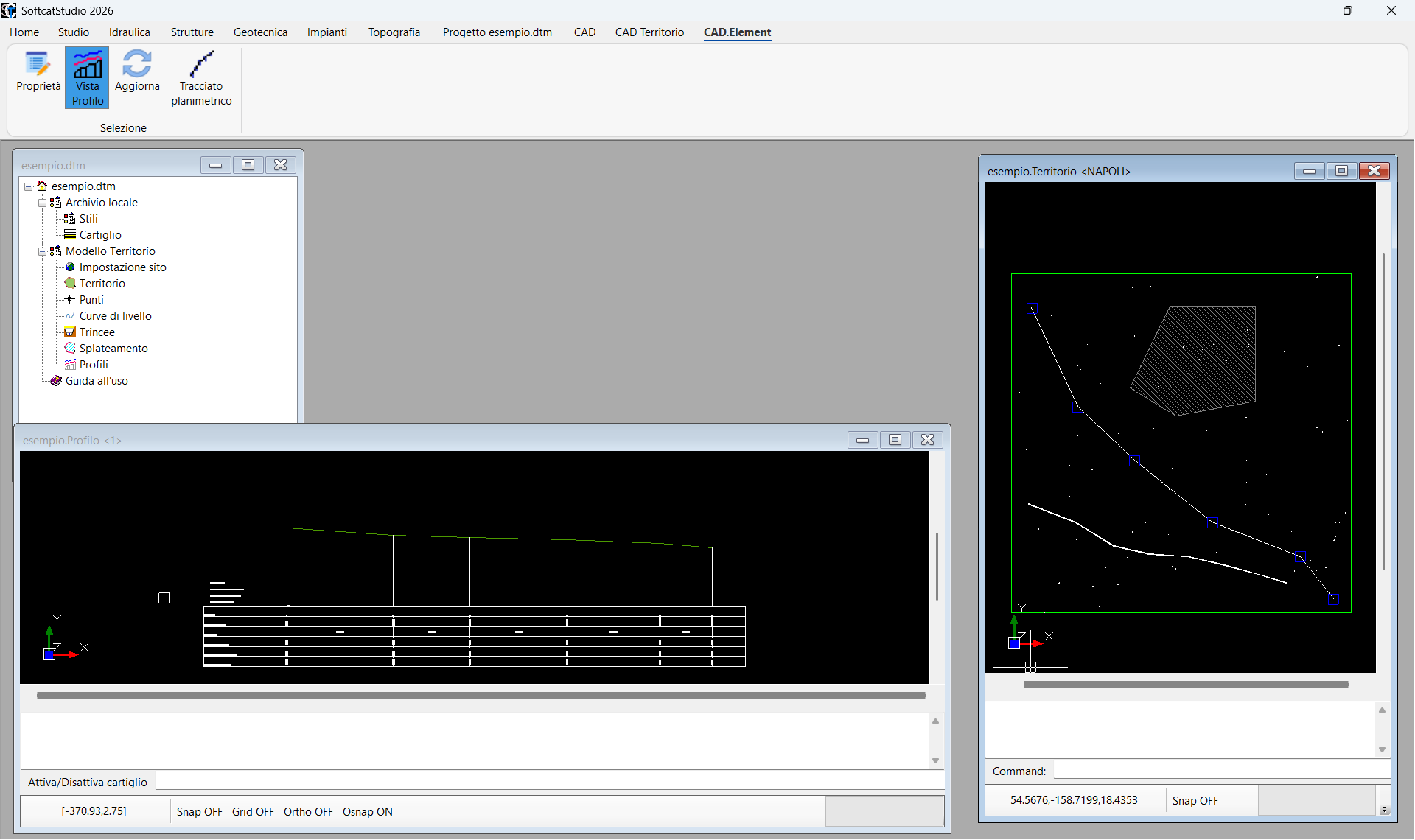The height and width of the screenshot is (840, 1415).
Task: Click scroll up arrow in Territorio command log
Action: [1382, 710]
